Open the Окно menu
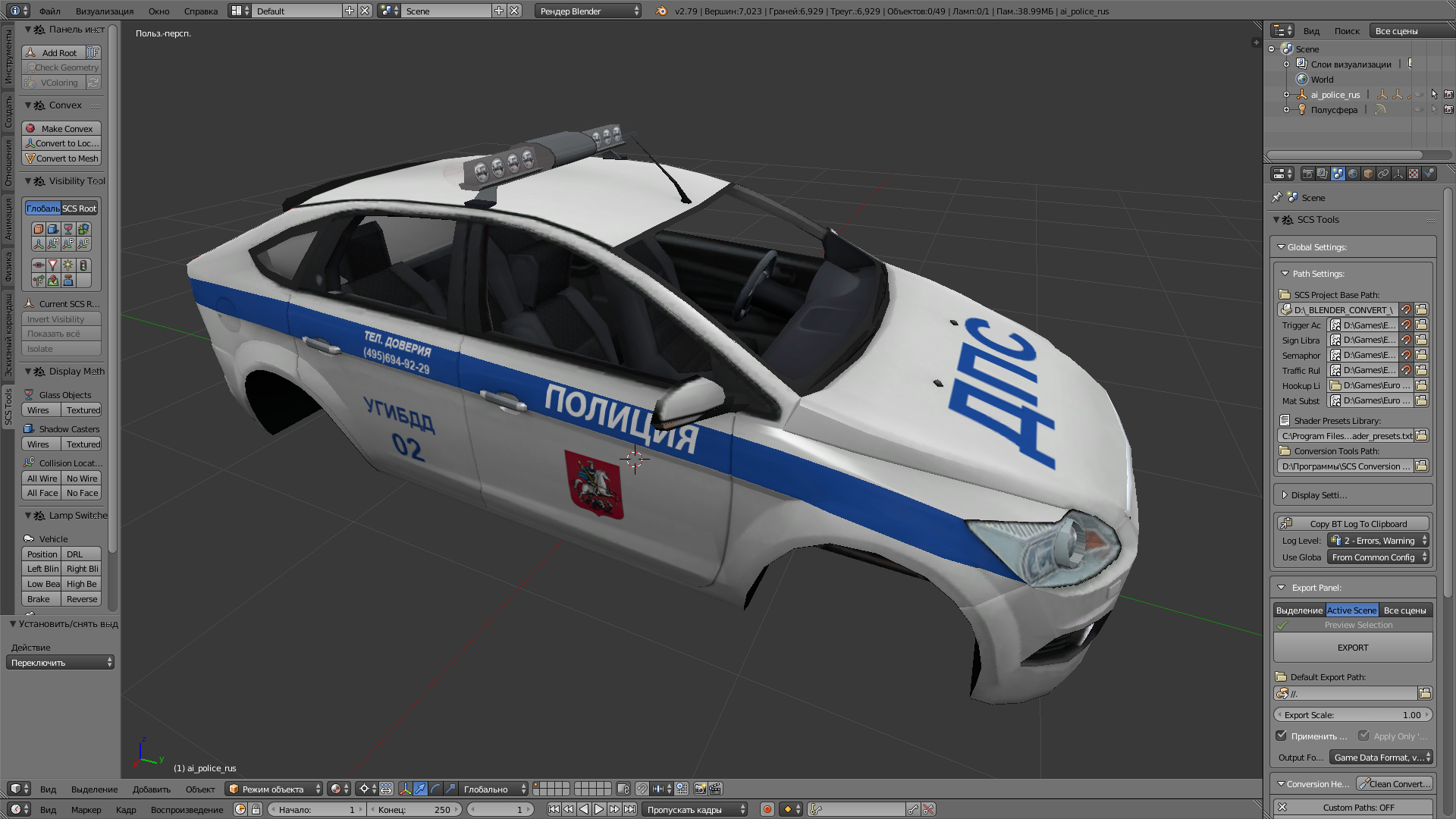The height and width of the screenshot is (819, 1456). pyautogui.click(x=159, y=11)
